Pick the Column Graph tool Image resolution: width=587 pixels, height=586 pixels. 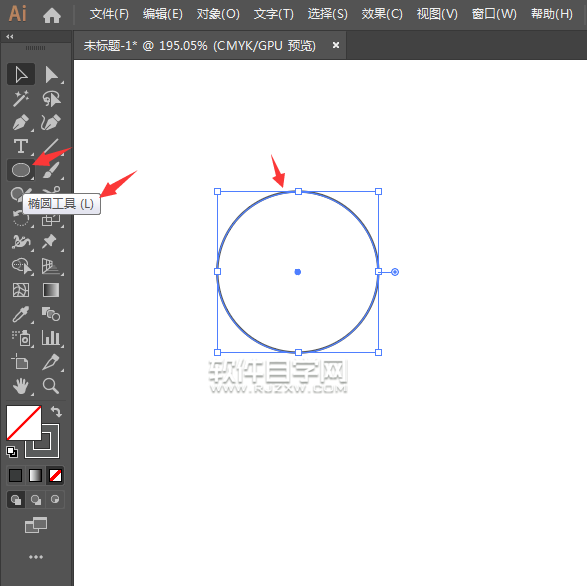pos(51,338)
